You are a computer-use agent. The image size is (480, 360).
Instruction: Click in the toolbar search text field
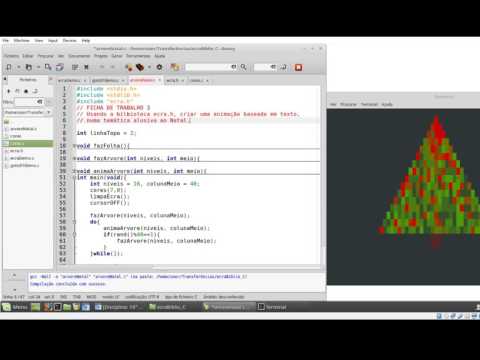click(208, 67)
